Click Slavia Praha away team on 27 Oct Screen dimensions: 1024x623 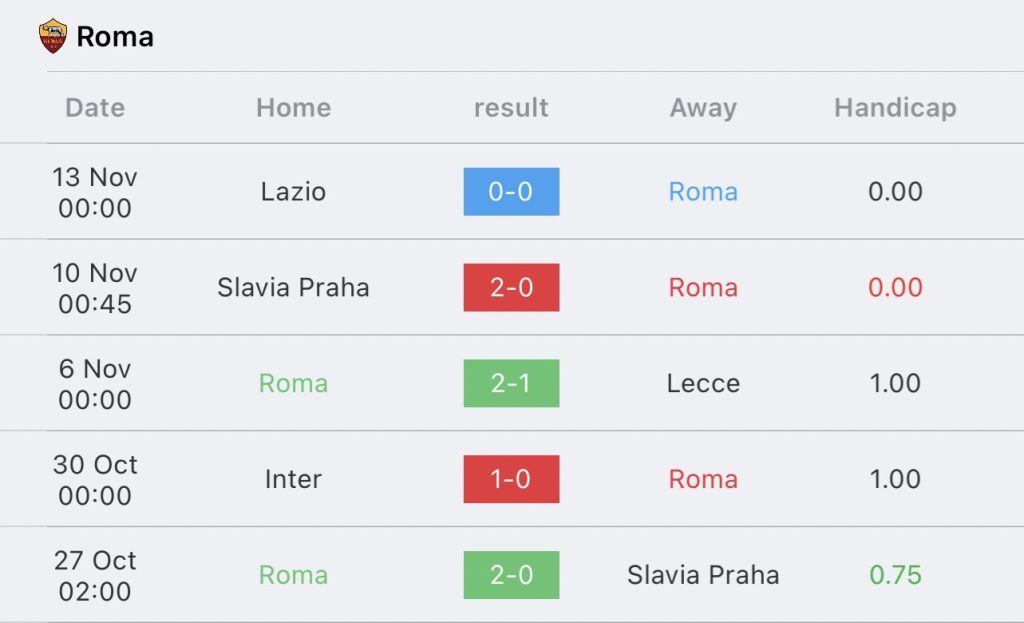703,575
